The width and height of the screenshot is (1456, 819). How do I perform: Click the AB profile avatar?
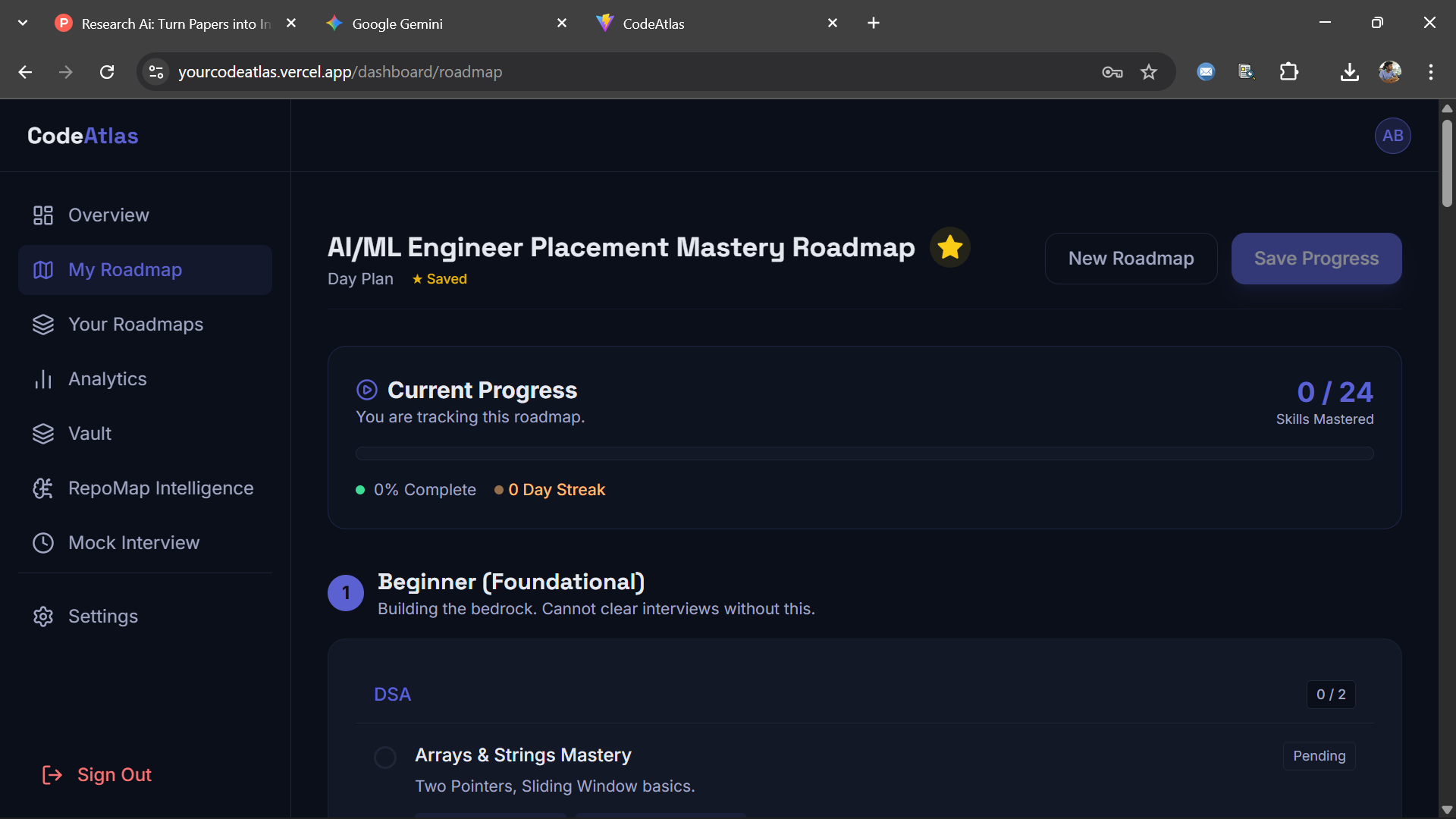point(1392,136)
